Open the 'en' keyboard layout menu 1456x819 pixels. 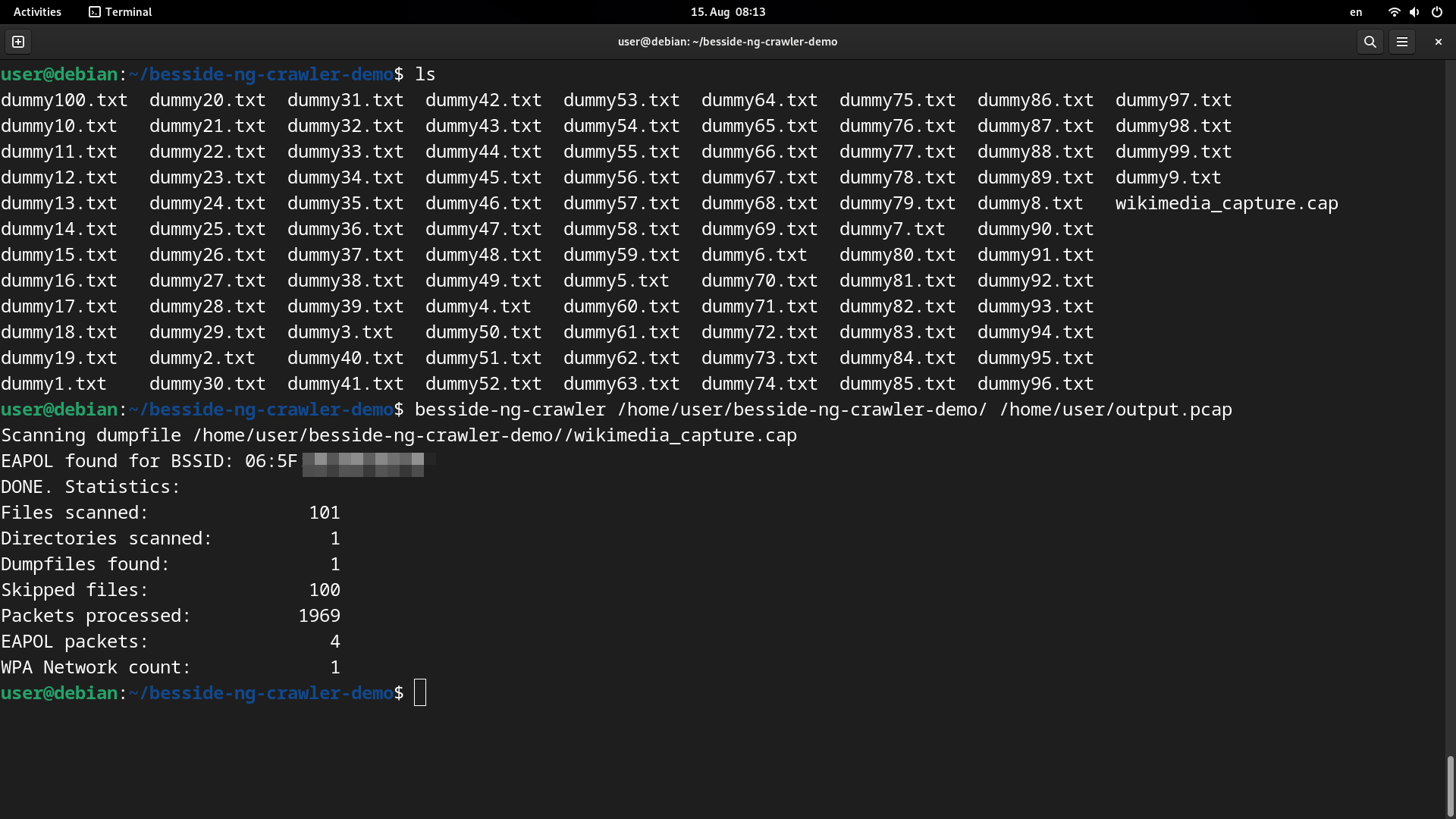coord(1356,11)
